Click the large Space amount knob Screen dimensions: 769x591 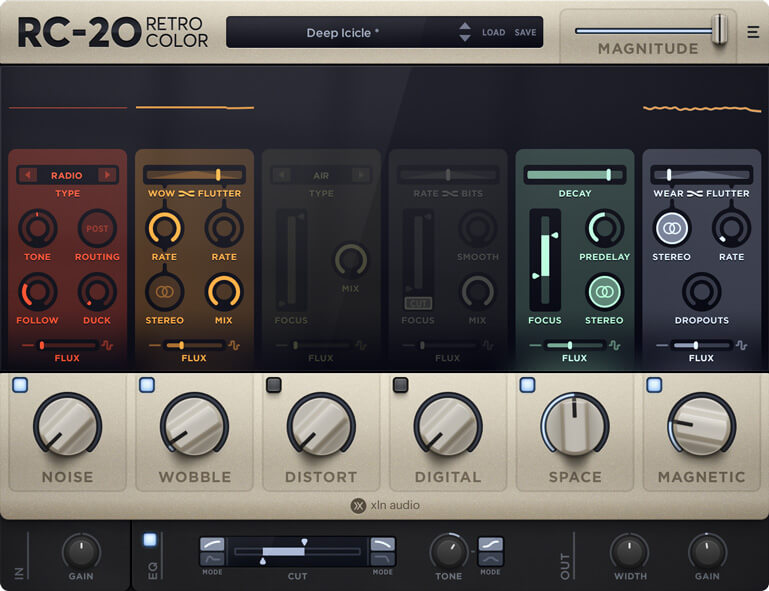pyautogui.click(x=575, y=426)
